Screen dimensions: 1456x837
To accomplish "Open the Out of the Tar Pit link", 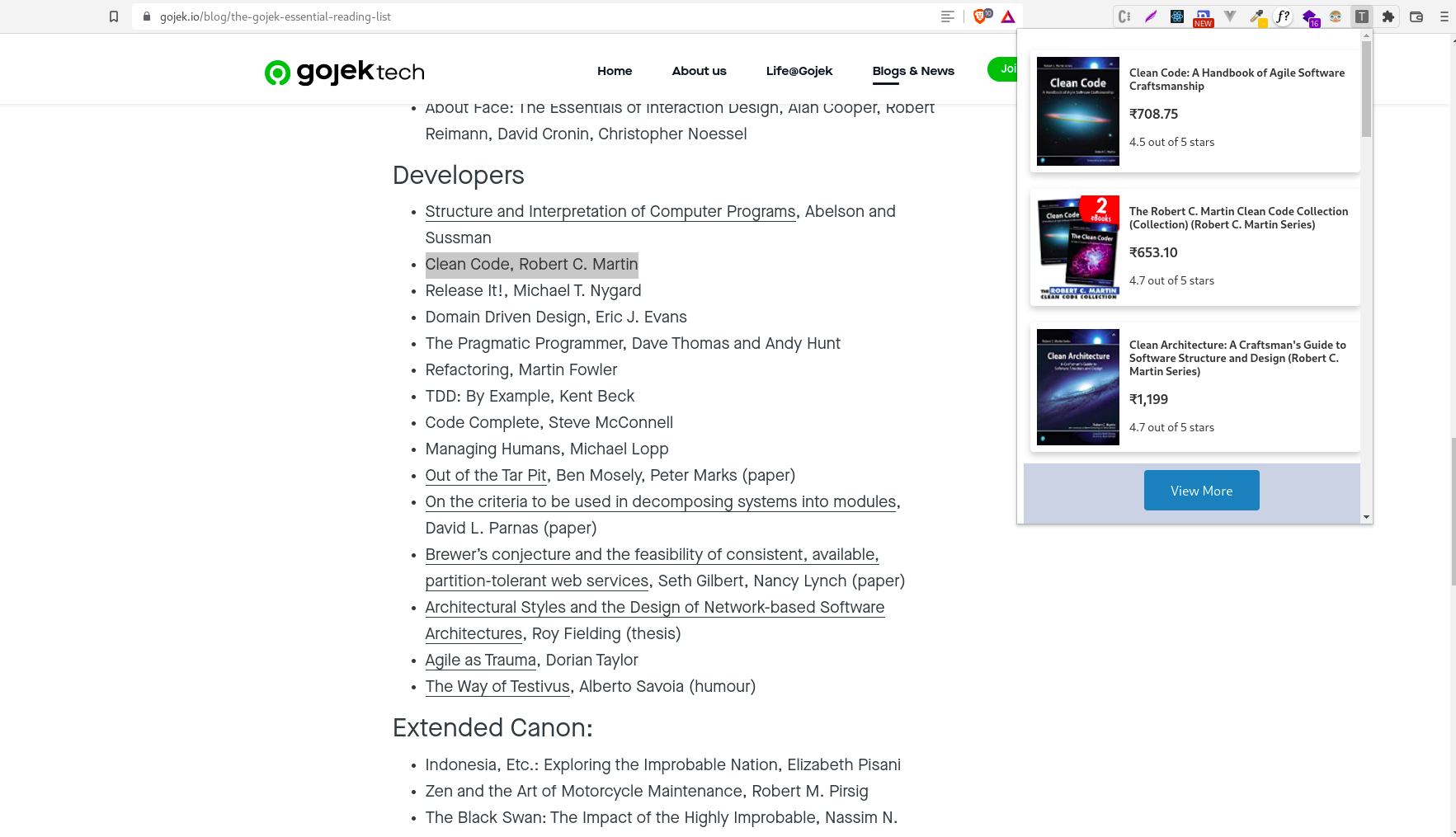I will [x=486, y=476].
